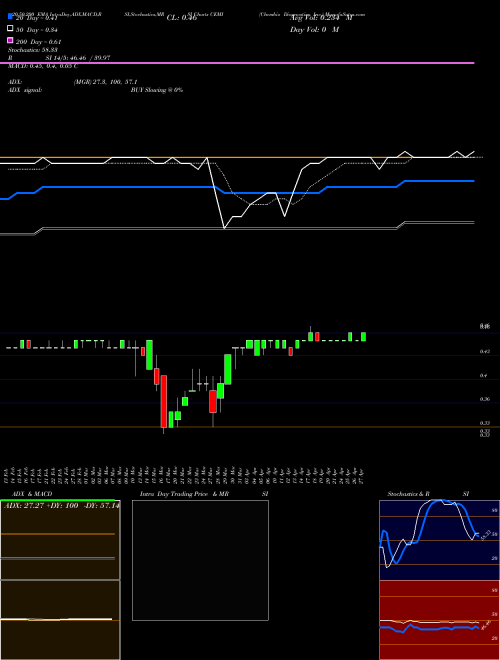Click the Stochastics & RSI panel title
Image resolution: width=500 pixels, height=660 pixels.
click(428, 494)
